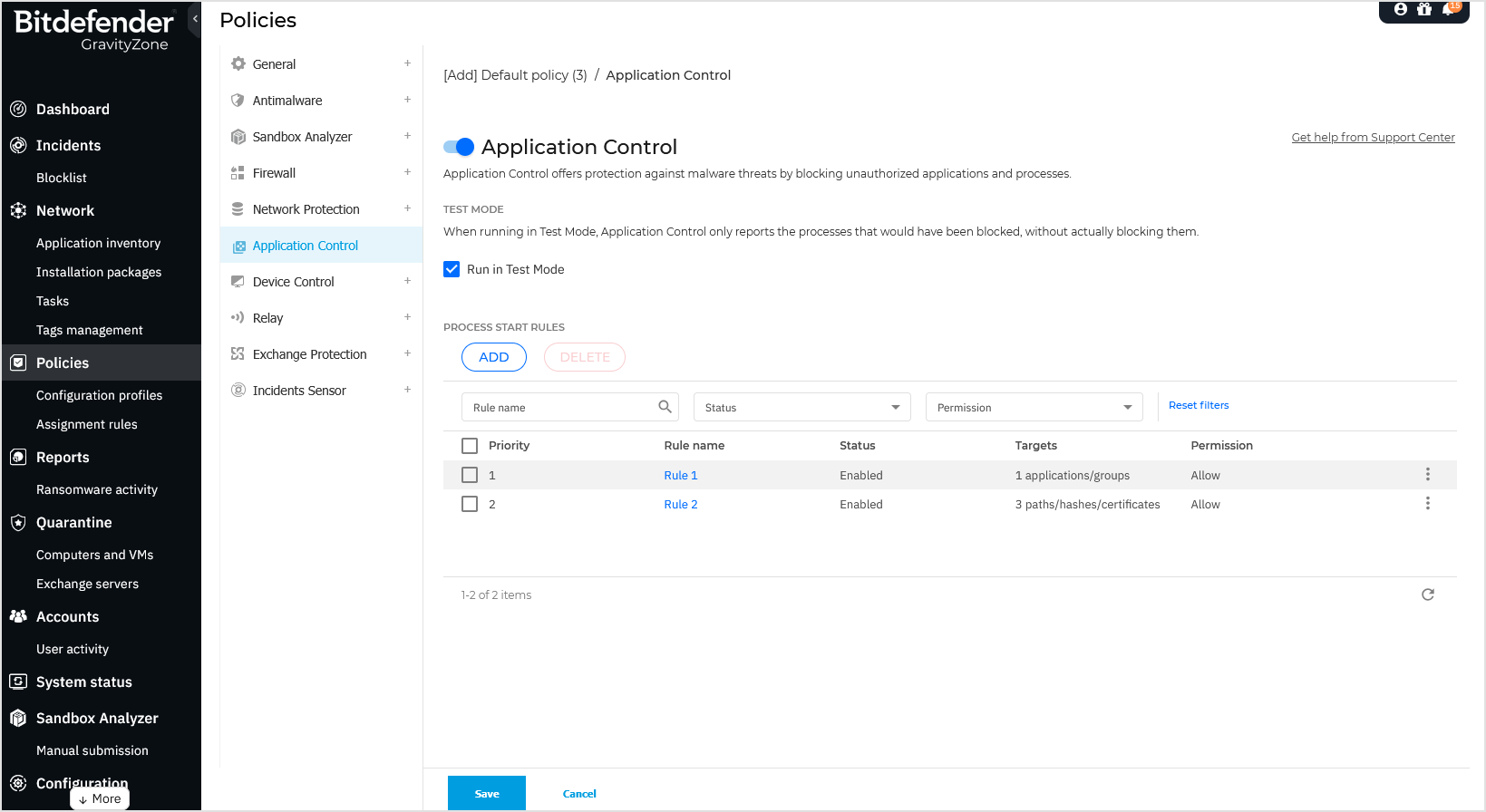
Task: Open the user account profile icon
Action: pyautogui.click(x=1401, y=9)
